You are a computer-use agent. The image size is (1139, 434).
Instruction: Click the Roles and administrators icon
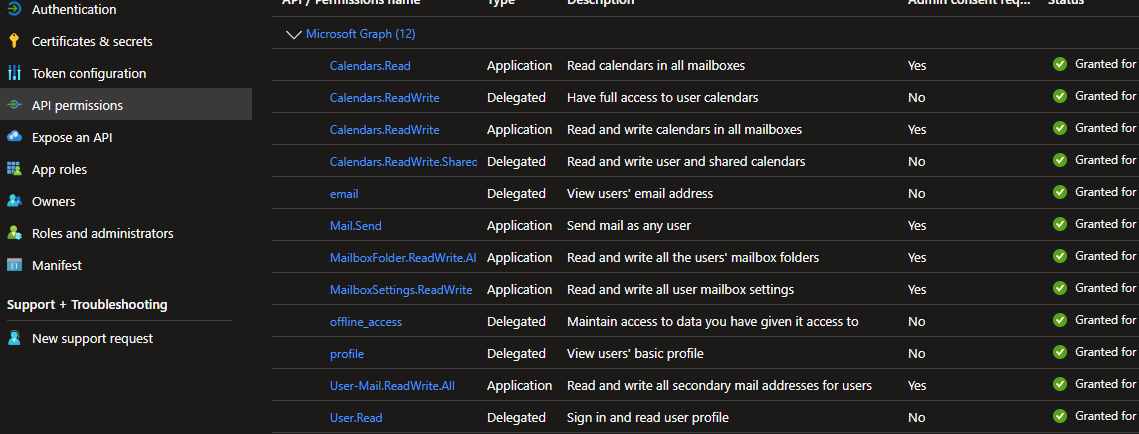pos(14,233)
